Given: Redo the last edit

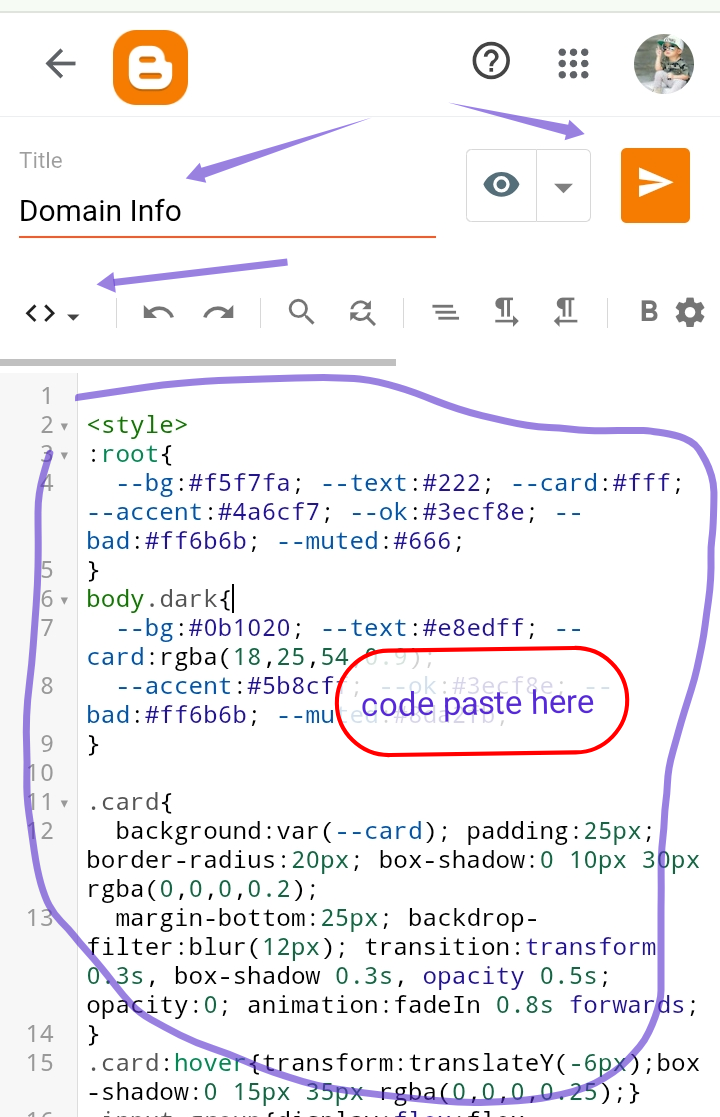Looking at the screenshot, I should (219, 313).
